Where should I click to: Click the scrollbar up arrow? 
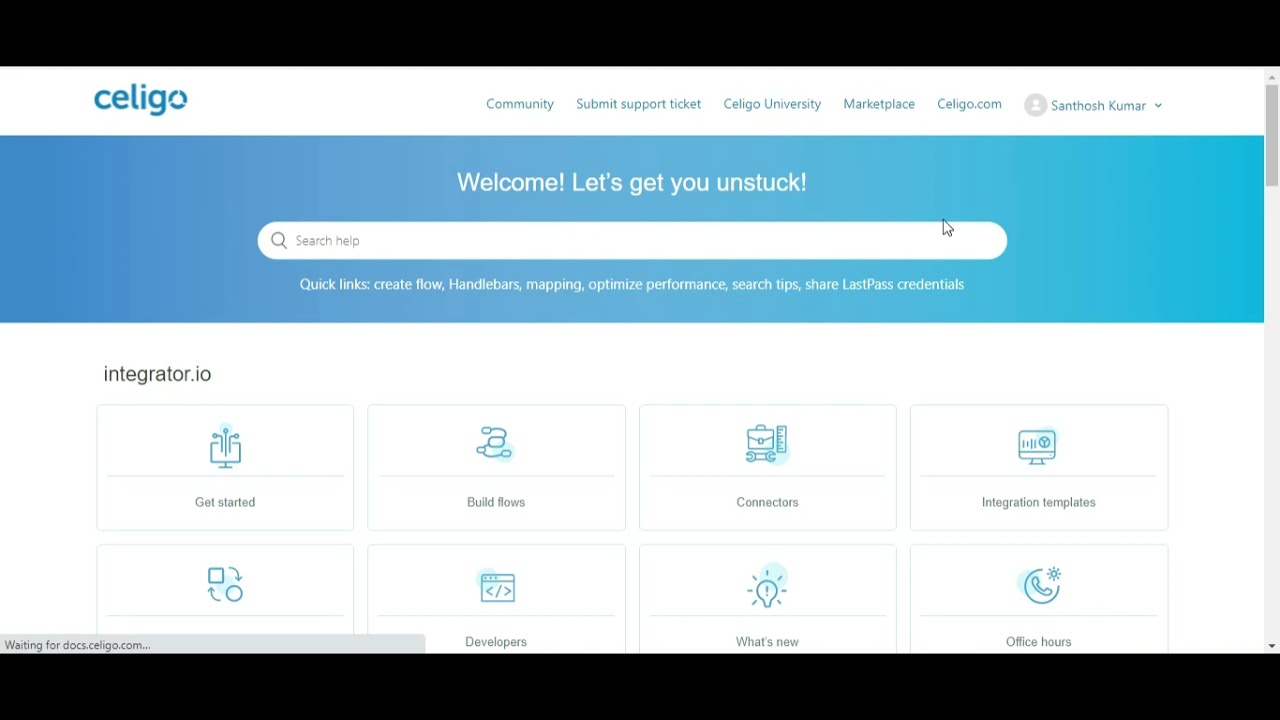pos(1272,76)
